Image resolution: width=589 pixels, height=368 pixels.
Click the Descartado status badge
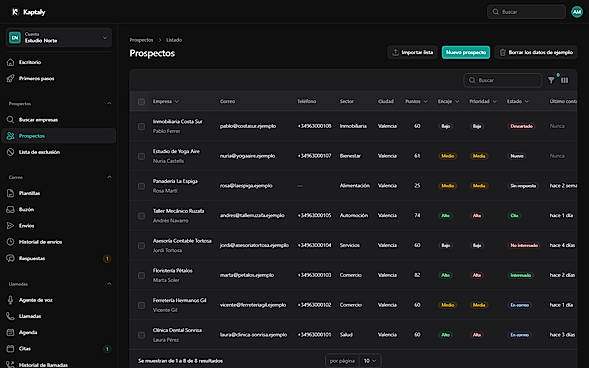(x=521, y=126)
